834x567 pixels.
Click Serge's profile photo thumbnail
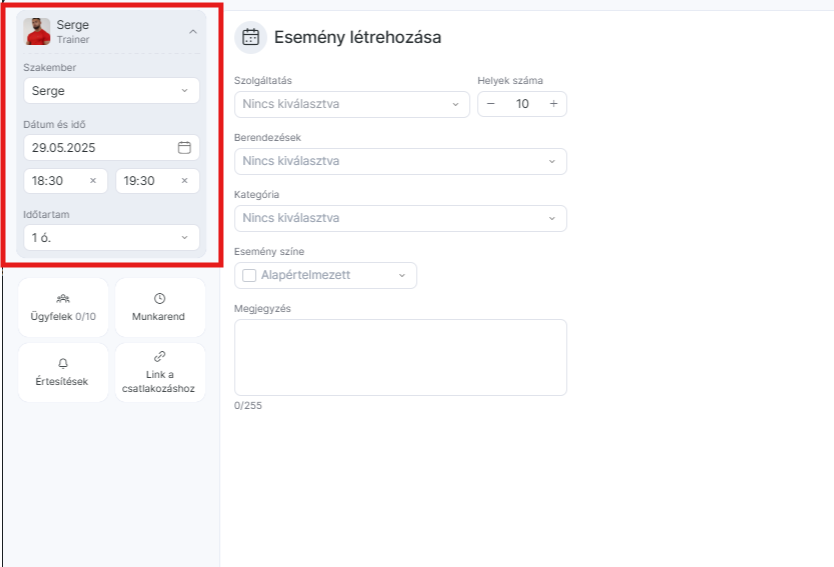[x=37, y=31]
